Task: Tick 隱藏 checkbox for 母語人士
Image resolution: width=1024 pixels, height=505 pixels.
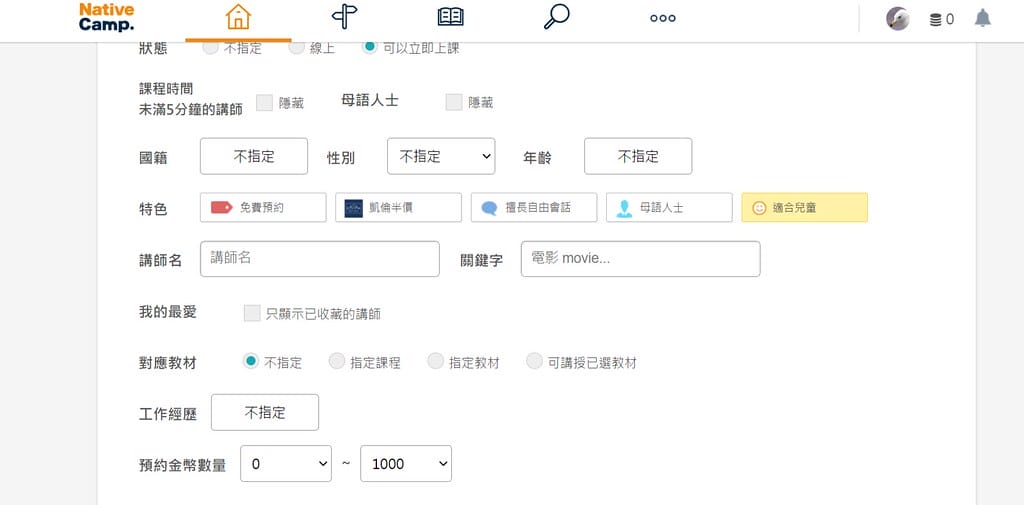Action: click(454, 103)
